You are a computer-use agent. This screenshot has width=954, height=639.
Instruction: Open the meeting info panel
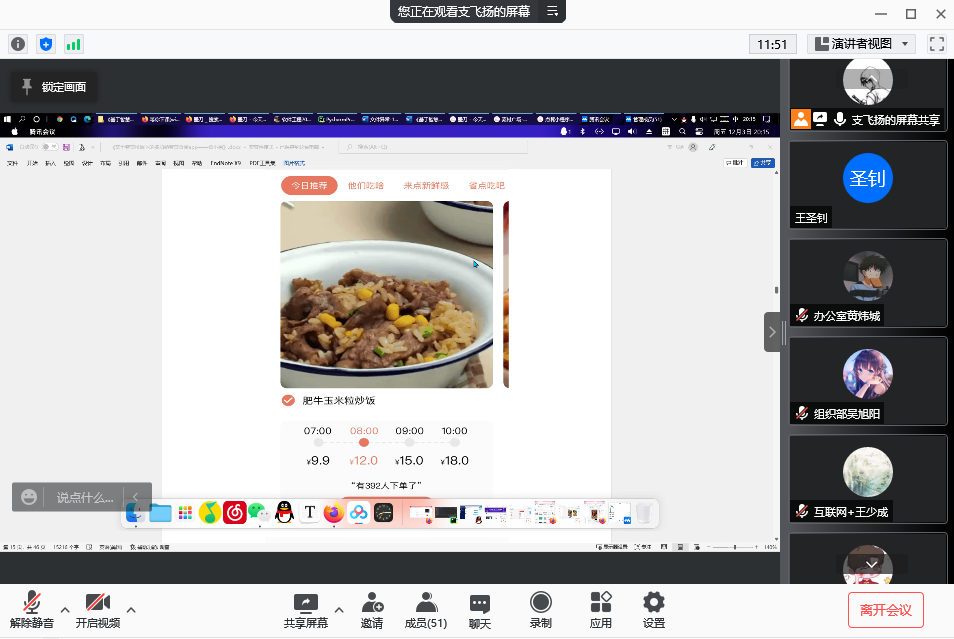[x=18, y=44]
